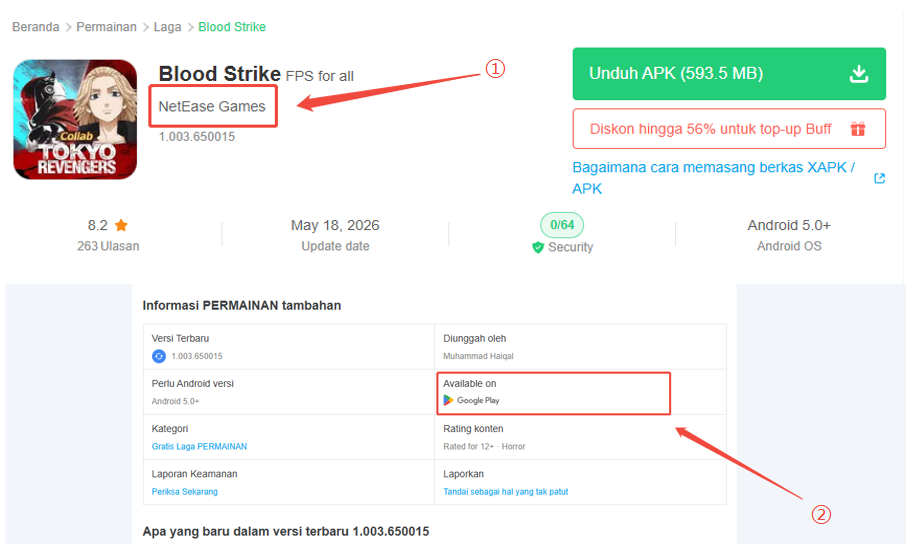This screenshot has height=550, width=911.
Task: Click the Unduh APK download button
Action: point(729,74)
